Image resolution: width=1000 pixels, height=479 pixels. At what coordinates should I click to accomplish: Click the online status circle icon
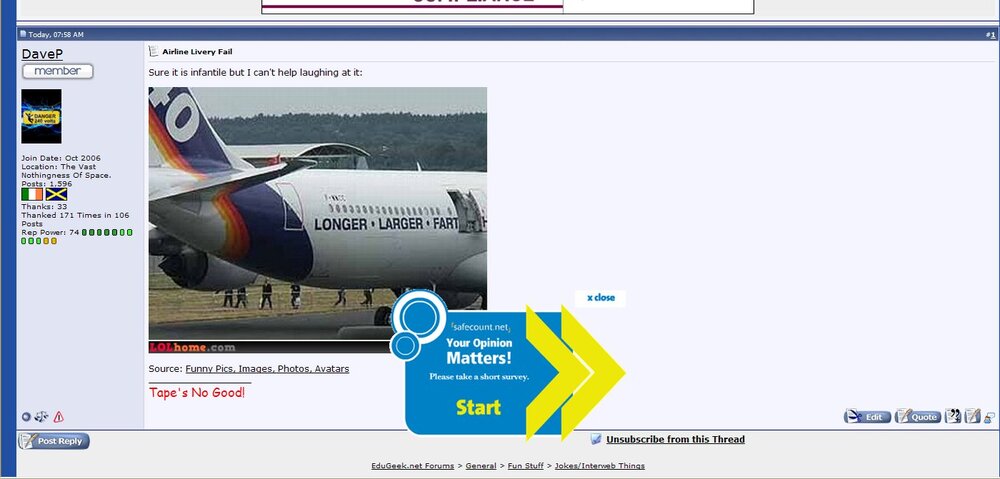pyautogui.click(x=26, y=416)
